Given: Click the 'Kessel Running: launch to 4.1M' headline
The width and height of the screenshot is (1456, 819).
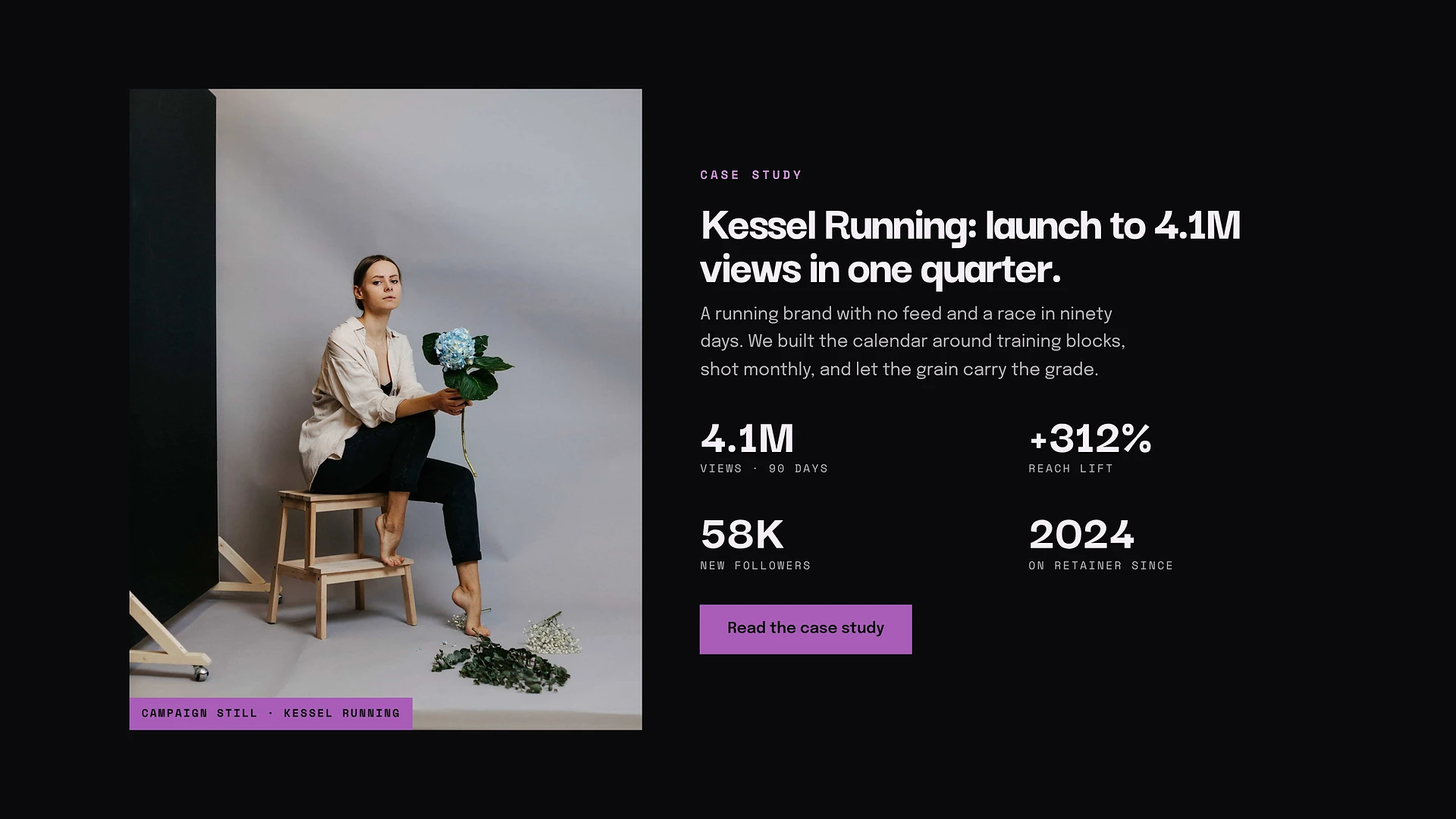Looking at the screenshot, I should [970, 247].
